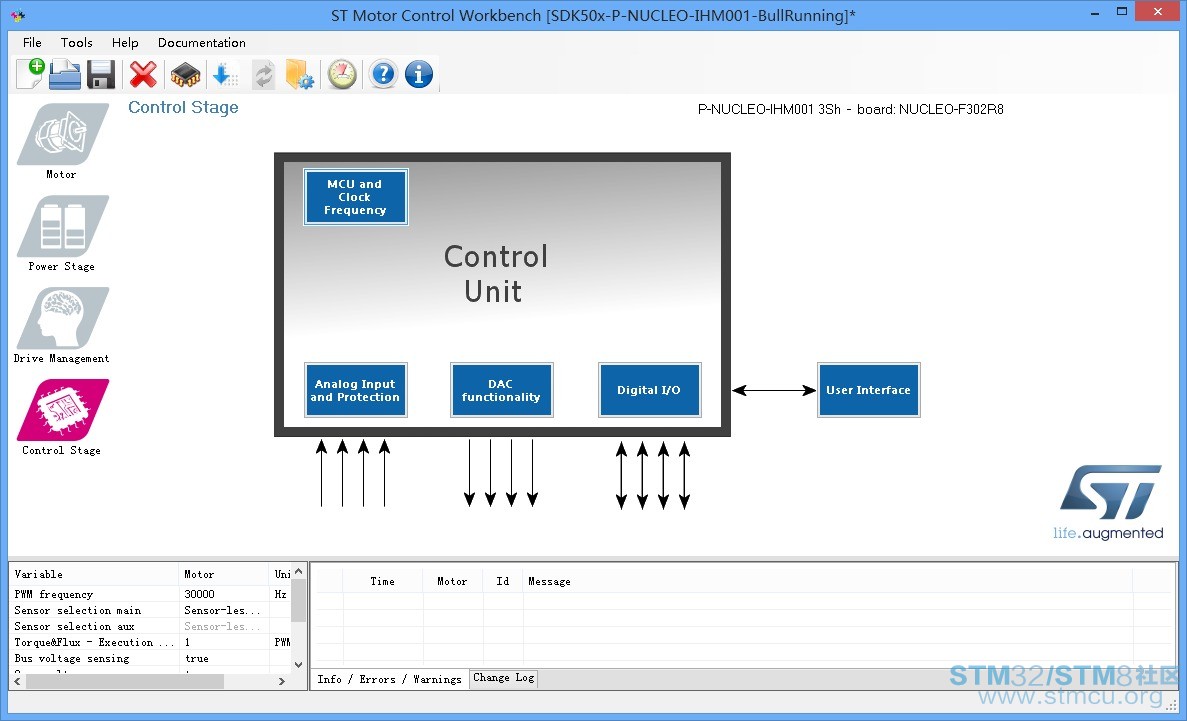Screen dimensions: 1187x721
Task: Open the Digital I/O block
Action: click(x=650, y=390)
